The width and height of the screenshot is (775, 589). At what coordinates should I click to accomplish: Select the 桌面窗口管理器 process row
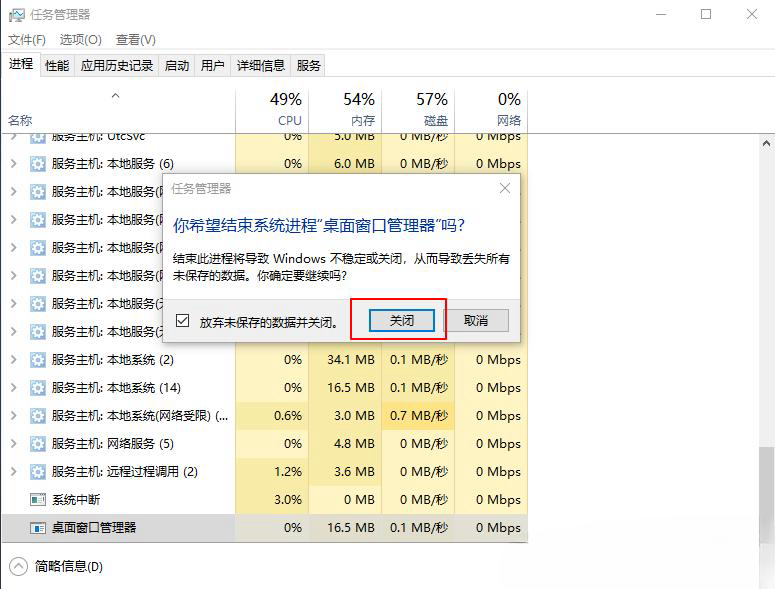[x=264, y=528]
